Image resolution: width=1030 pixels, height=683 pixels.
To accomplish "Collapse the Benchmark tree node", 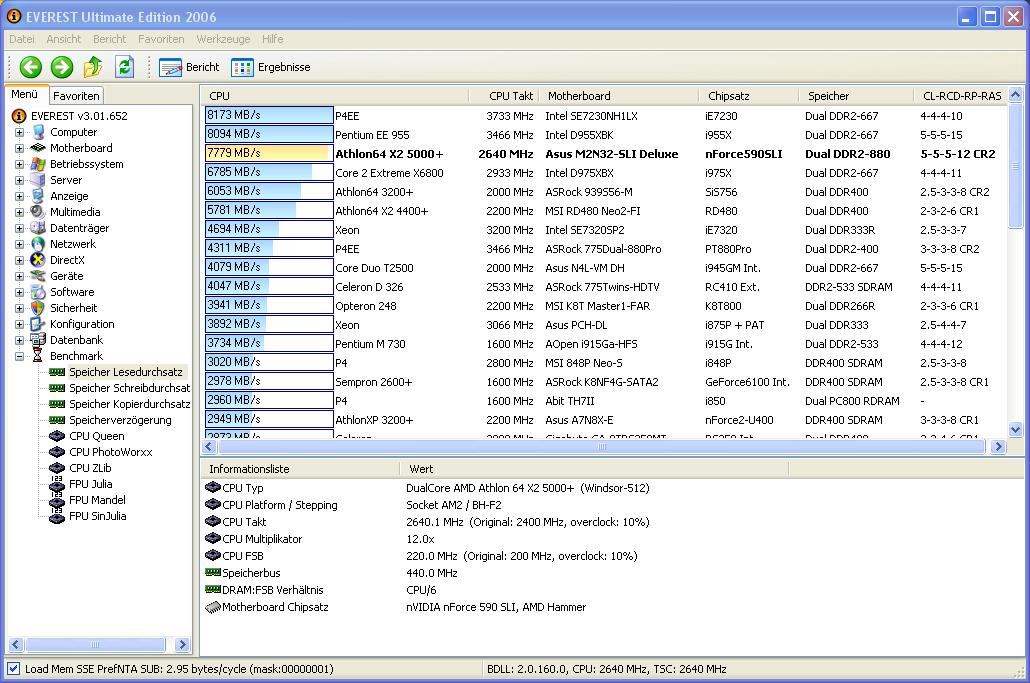I will (20, 356).
